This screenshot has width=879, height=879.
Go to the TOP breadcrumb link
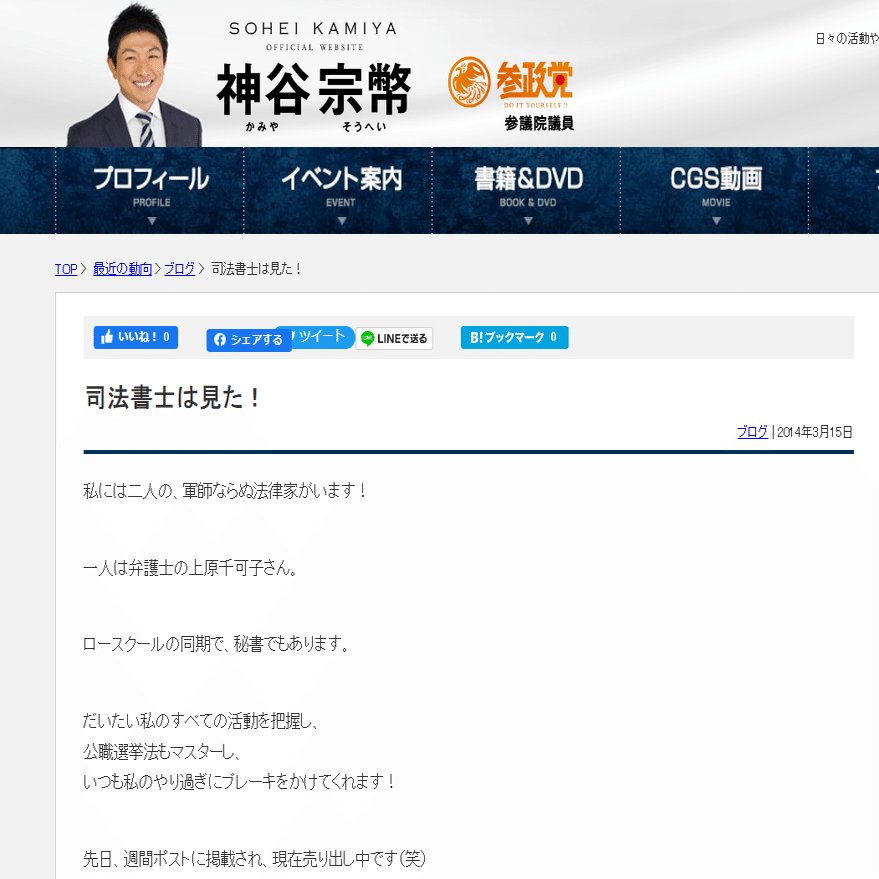point(66,269)
